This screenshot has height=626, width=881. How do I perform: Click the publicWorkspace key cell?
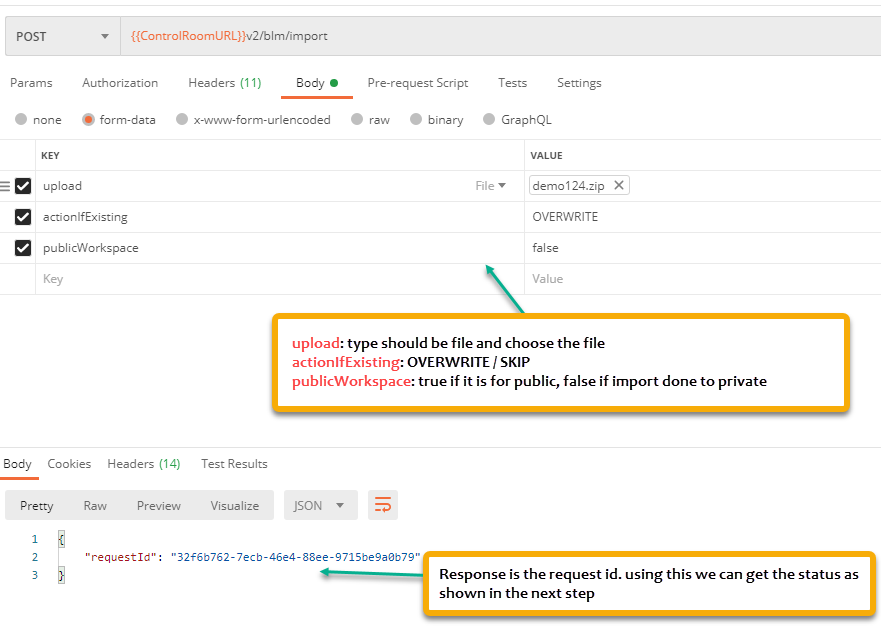coord(280,248)
